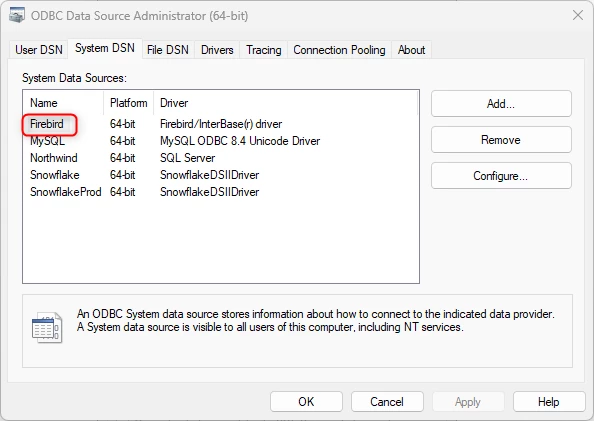The width and height of the screenshot is (594, 421).
Task: Select the Connection Pooling tab
Action: coord(339,50)
